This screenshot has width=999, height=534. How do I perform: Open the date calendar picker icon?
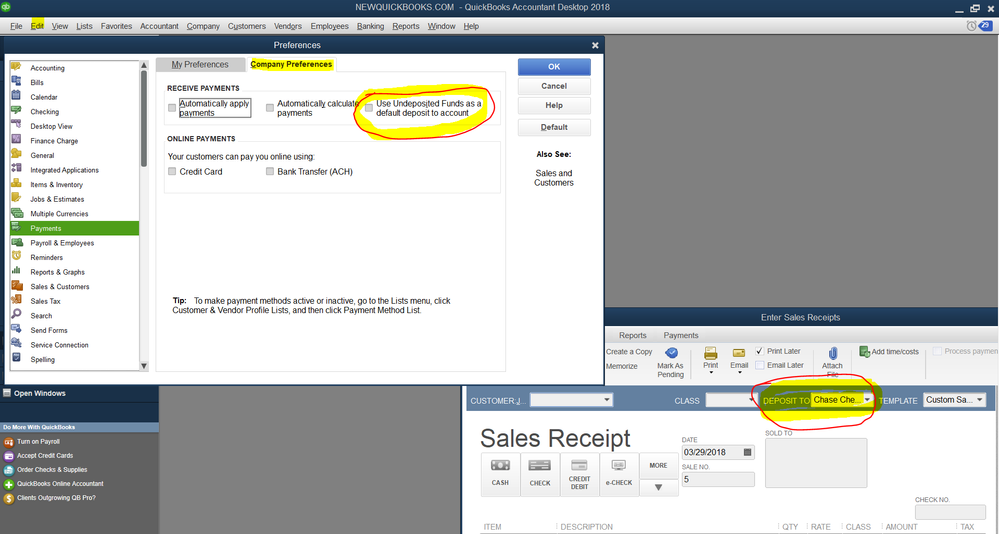(747, 452)
